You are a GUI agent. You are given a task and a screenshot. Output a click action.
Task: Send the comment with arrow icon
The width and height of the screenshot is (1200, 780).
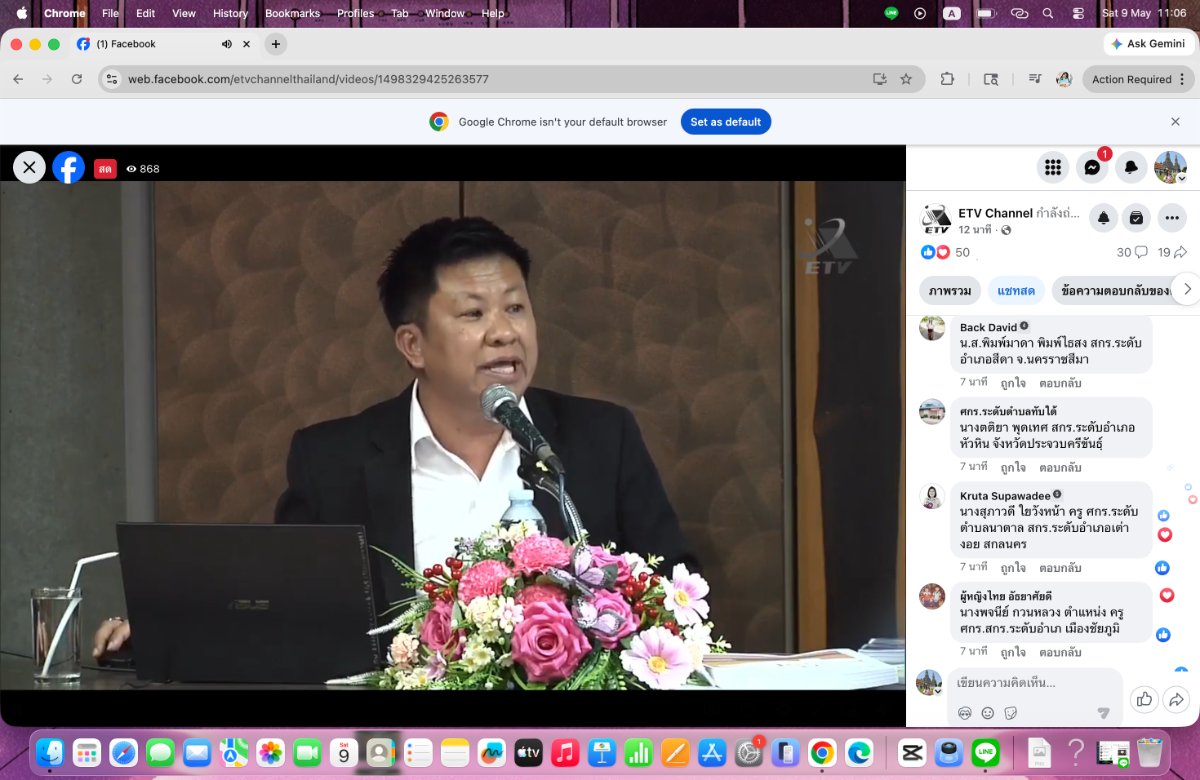click(x=1103, y=713)
